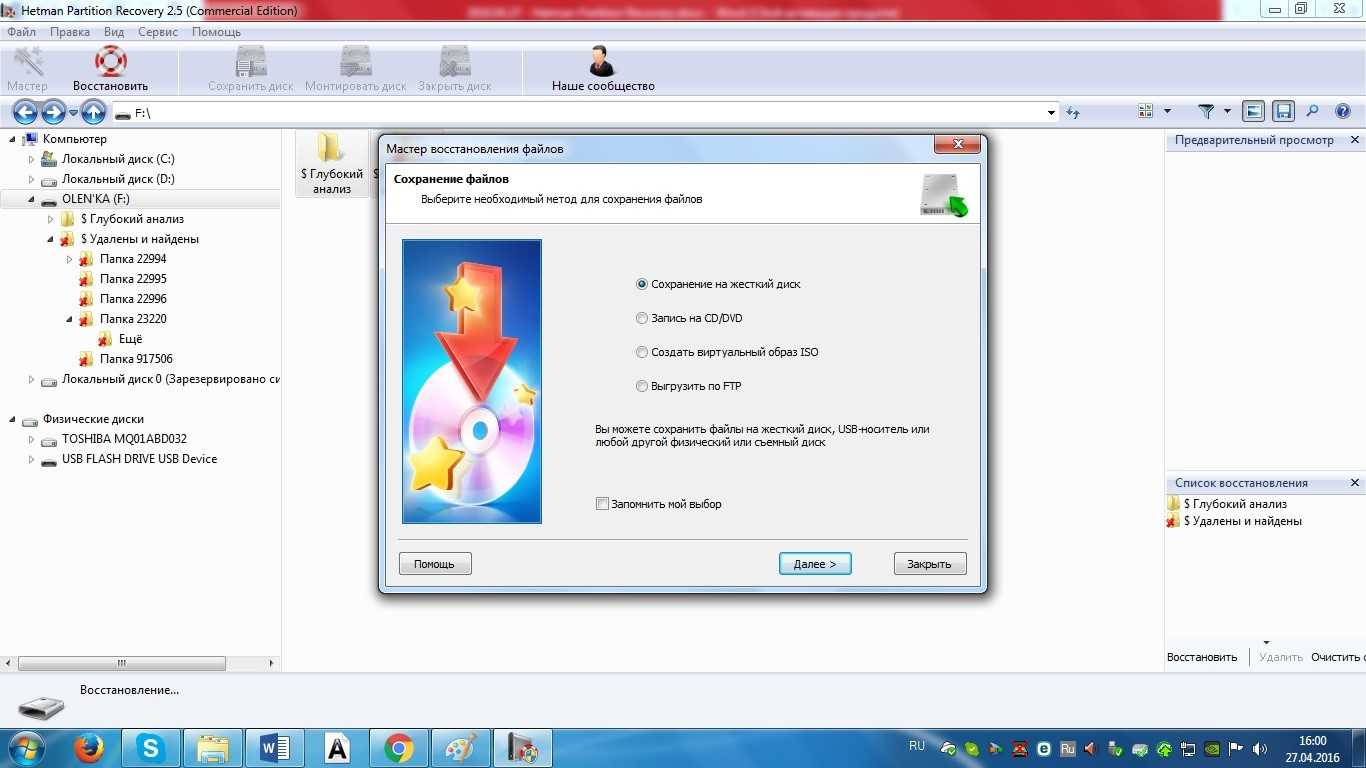
Task: Click the view mode icon
Action: [x=1146, y=112]
